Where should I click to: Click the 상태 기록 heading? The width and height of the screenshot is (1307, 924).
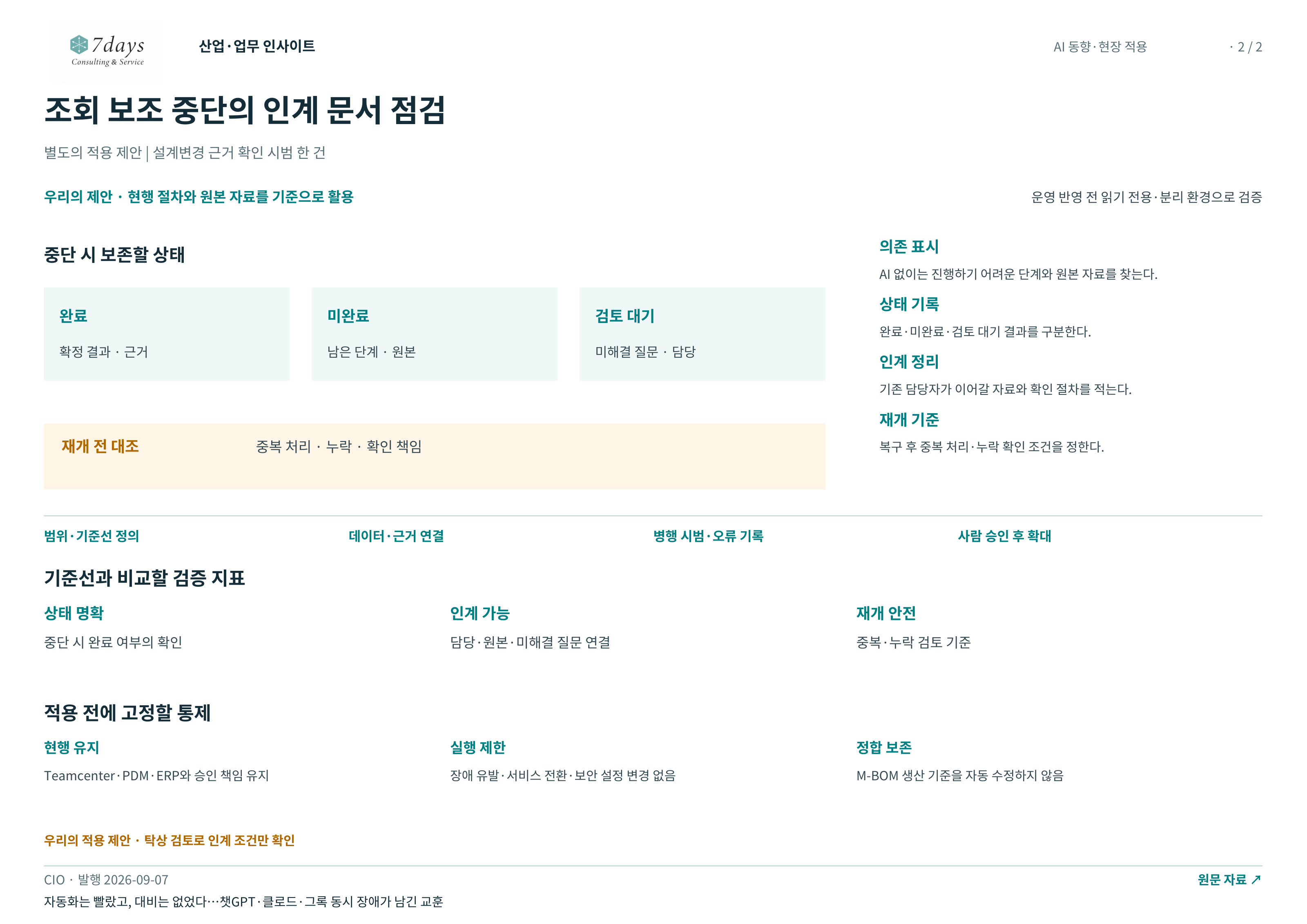click(909, 304)
